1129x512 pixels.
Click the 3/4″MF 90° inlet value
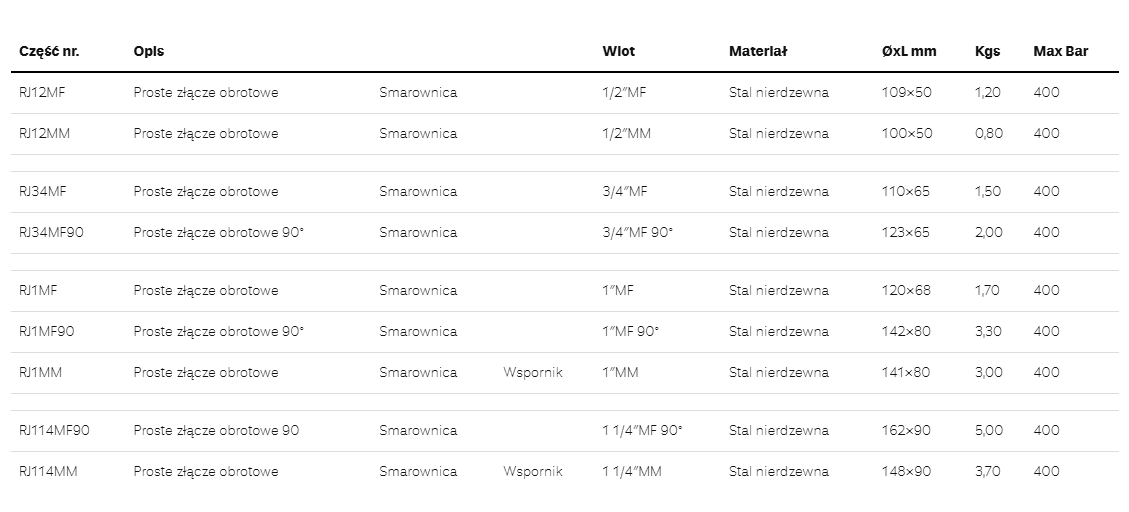click(x=638, y=232)
